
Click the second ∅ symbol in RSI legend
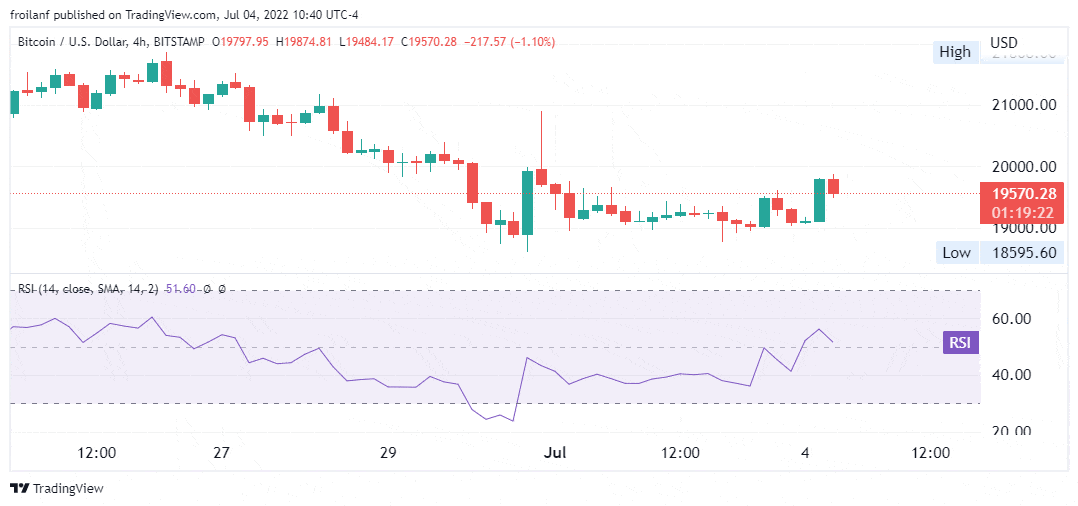221,289
